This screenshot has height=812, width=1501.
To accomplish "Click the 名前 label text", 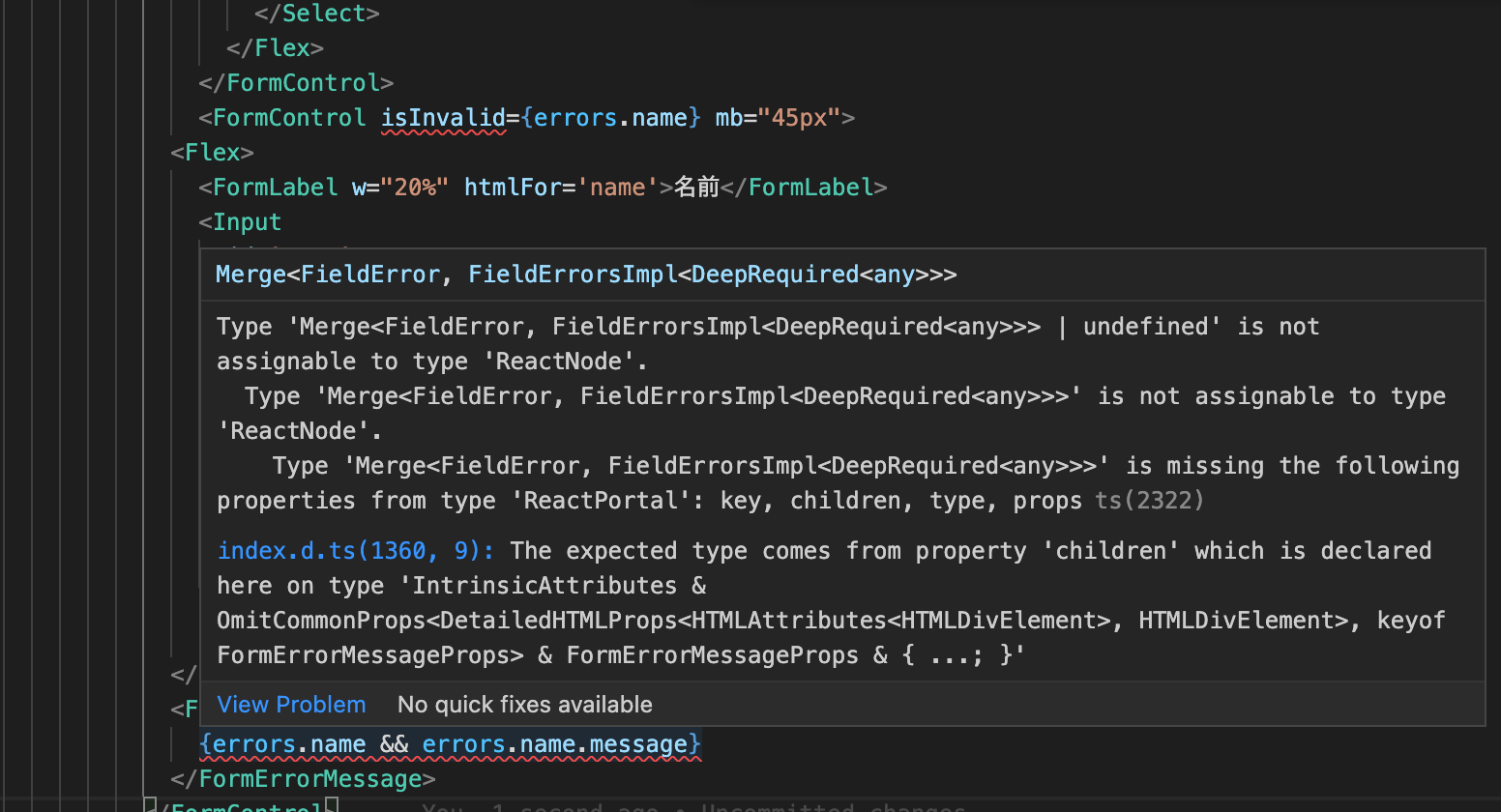I will [696, 188].
